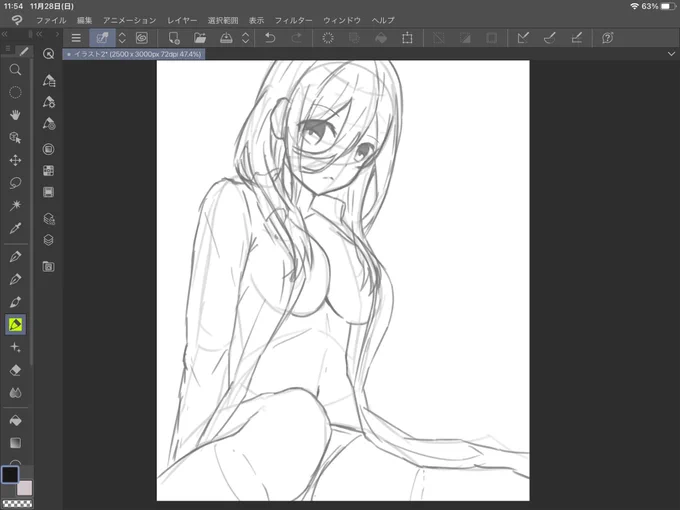Expand stepper arrows next to edit icon
This screenshot has height=510, width=680.
(x=122, y=38)
